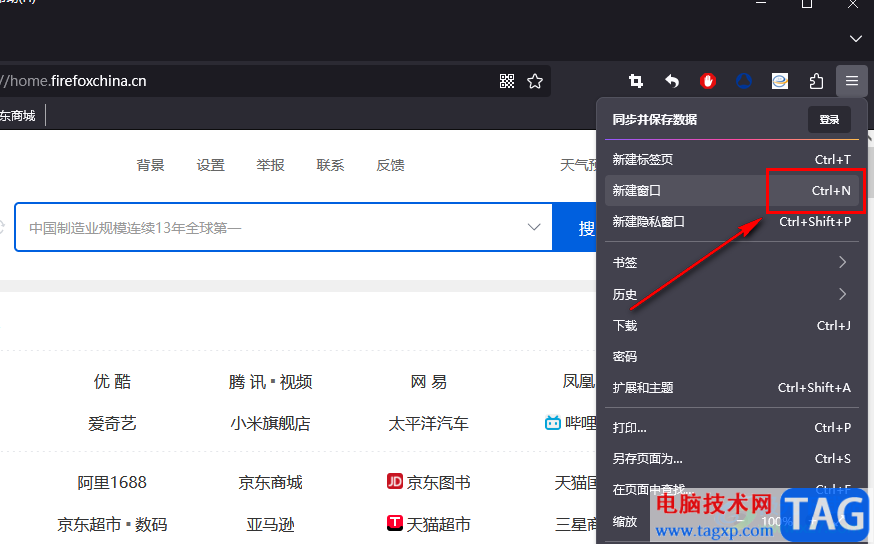This screenshot has width=874, height=544.
Task: Visit the 爱奇艺 link
Action: tap(112, 424)
